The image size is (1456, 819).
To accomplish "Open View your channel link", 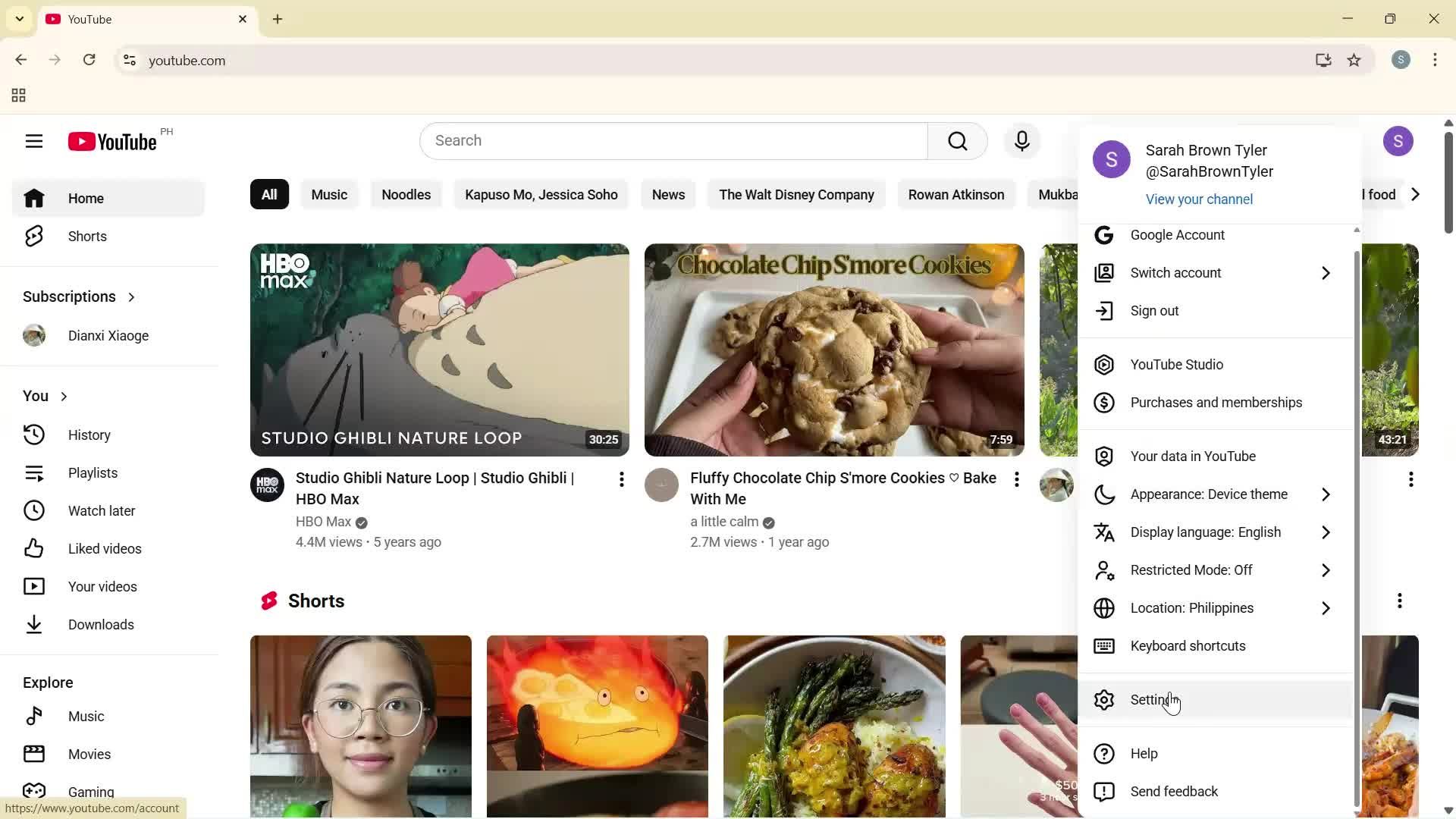I will (1198, 199).
